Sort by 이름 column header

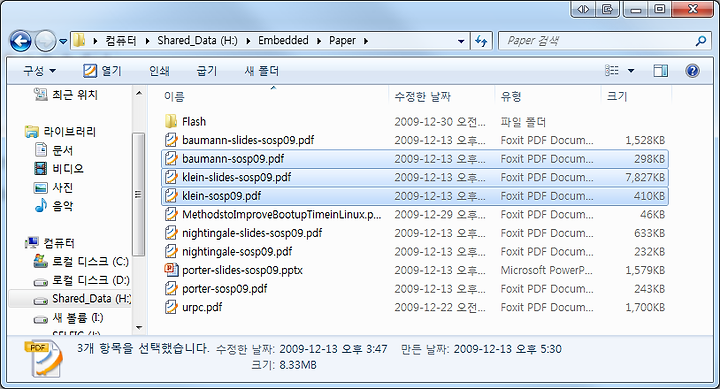pos(174,96)
